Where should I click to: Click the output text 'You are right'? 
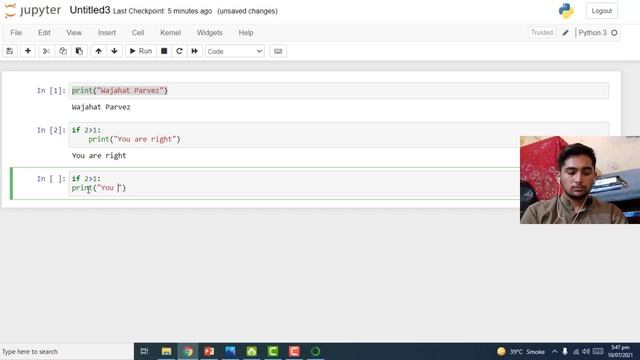[99, 156]
